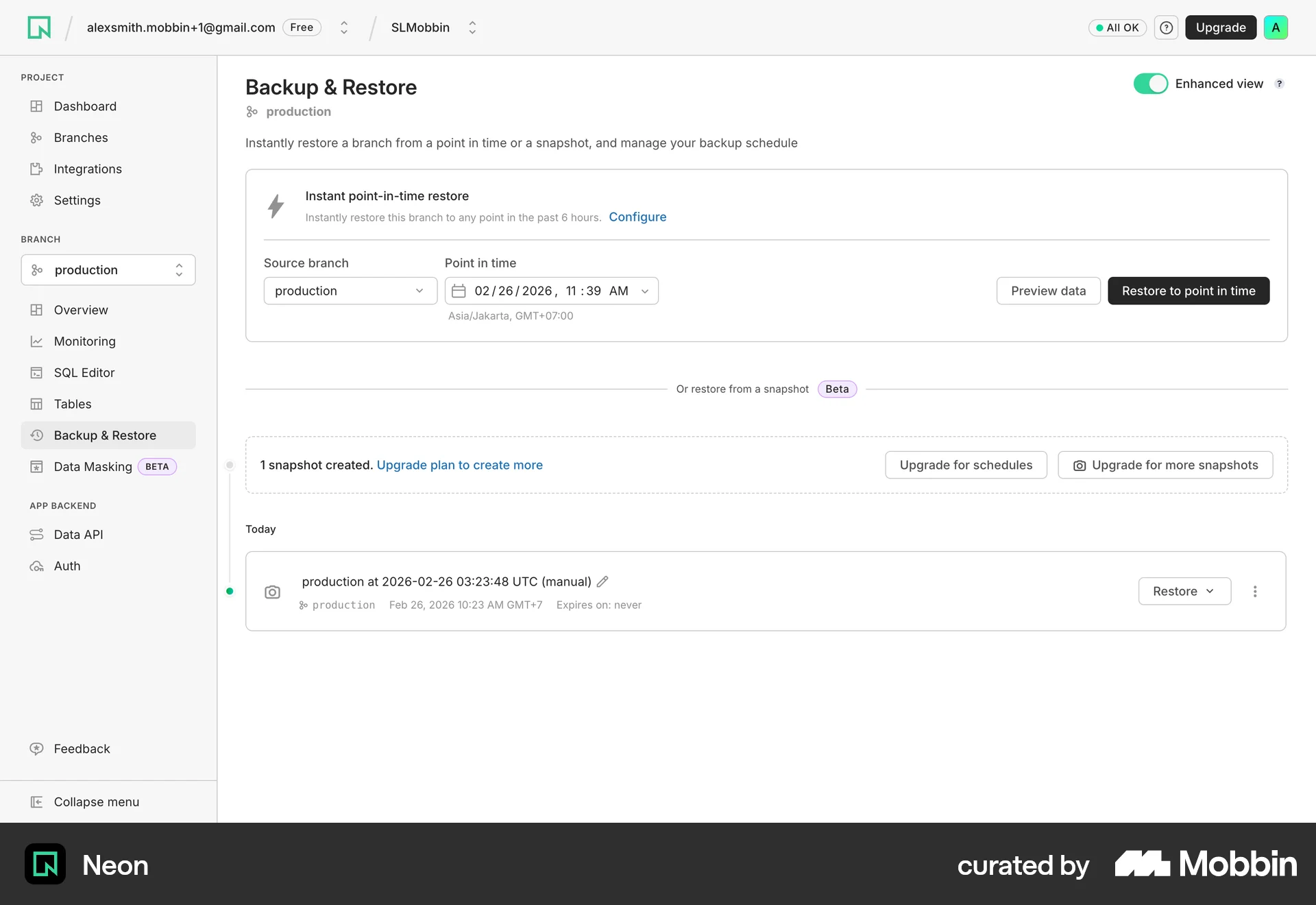This screenshot has height=905, width=1316.
Task: Click Restore to point in time
Action: (1189, 291)
